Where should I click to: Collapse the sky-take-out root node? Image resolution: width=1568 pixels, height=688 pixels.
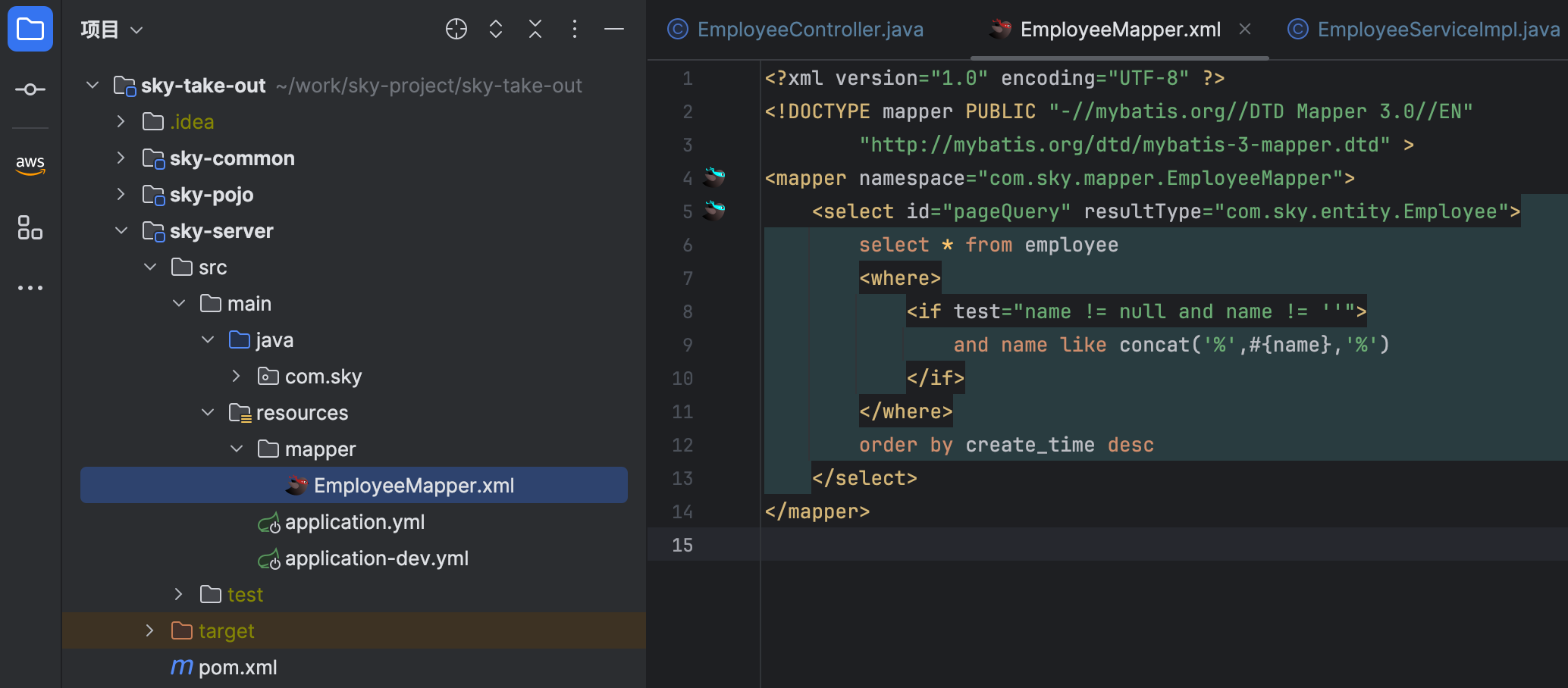93,85
